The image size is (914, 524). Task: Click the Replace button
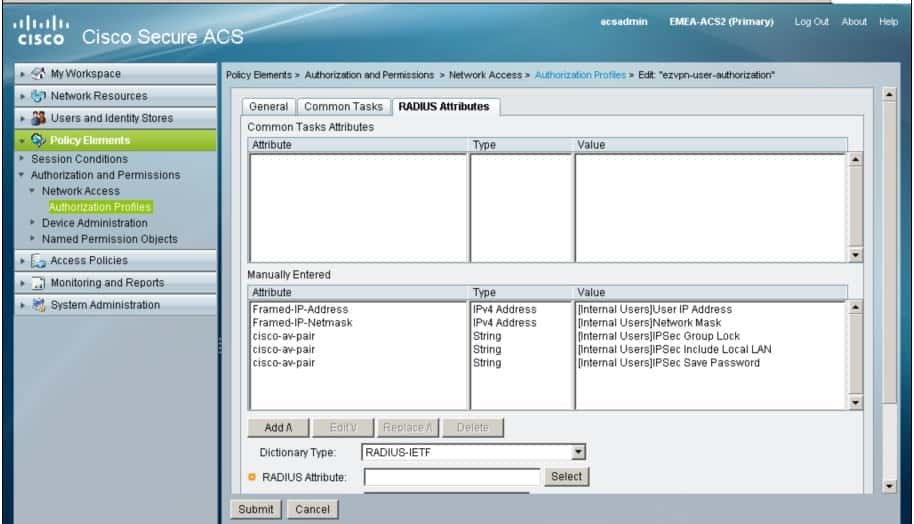click(407, 428)
